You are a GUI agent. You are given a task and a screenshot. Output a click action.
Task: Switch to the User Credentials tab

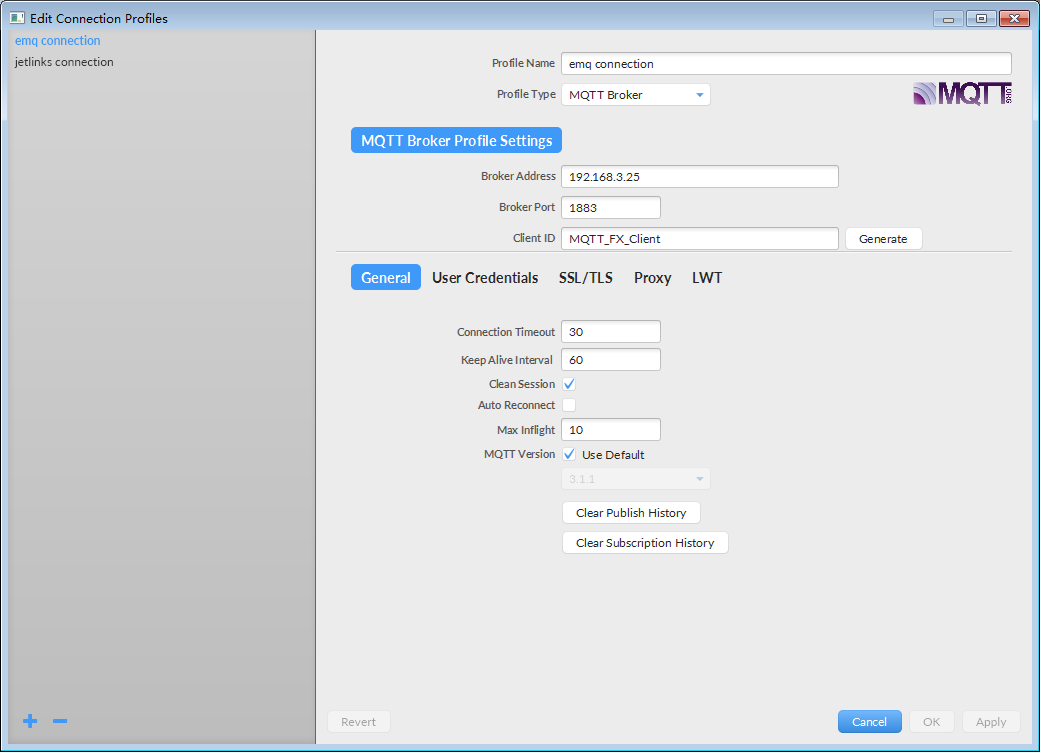click(485, 277)
